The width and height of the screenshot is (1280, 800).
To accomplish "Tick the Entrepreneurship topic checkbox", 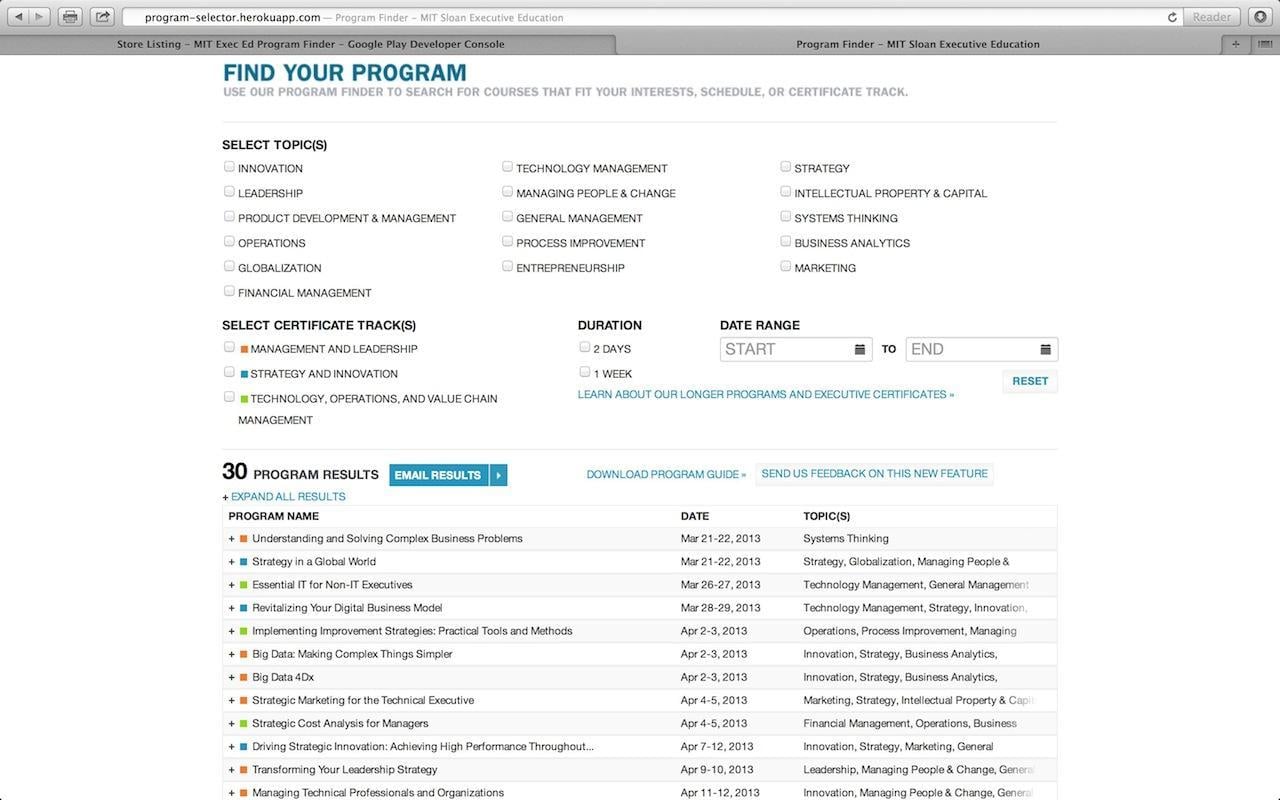I will pyautogui.click(x=507, y=267).
